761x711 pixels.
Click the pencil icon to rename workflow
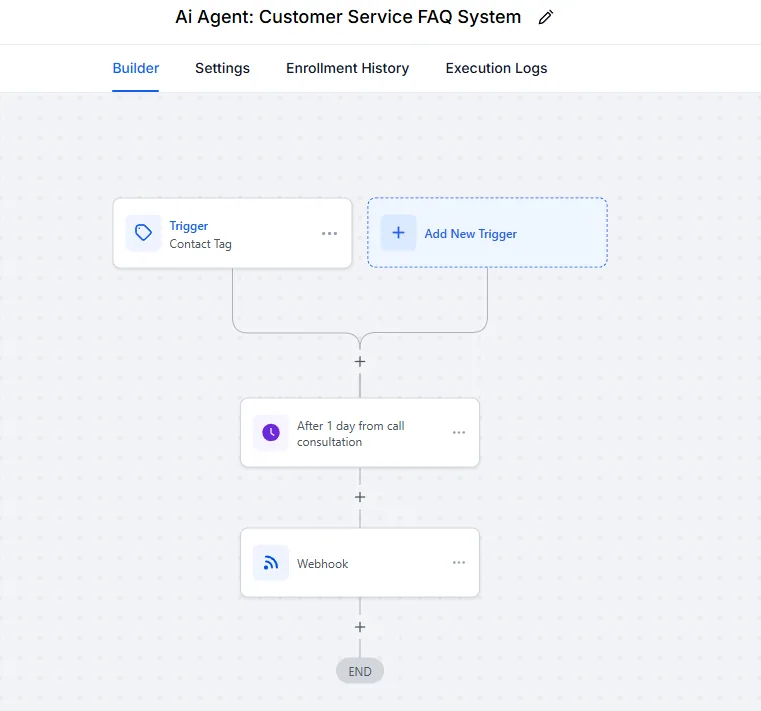(546, 17)
